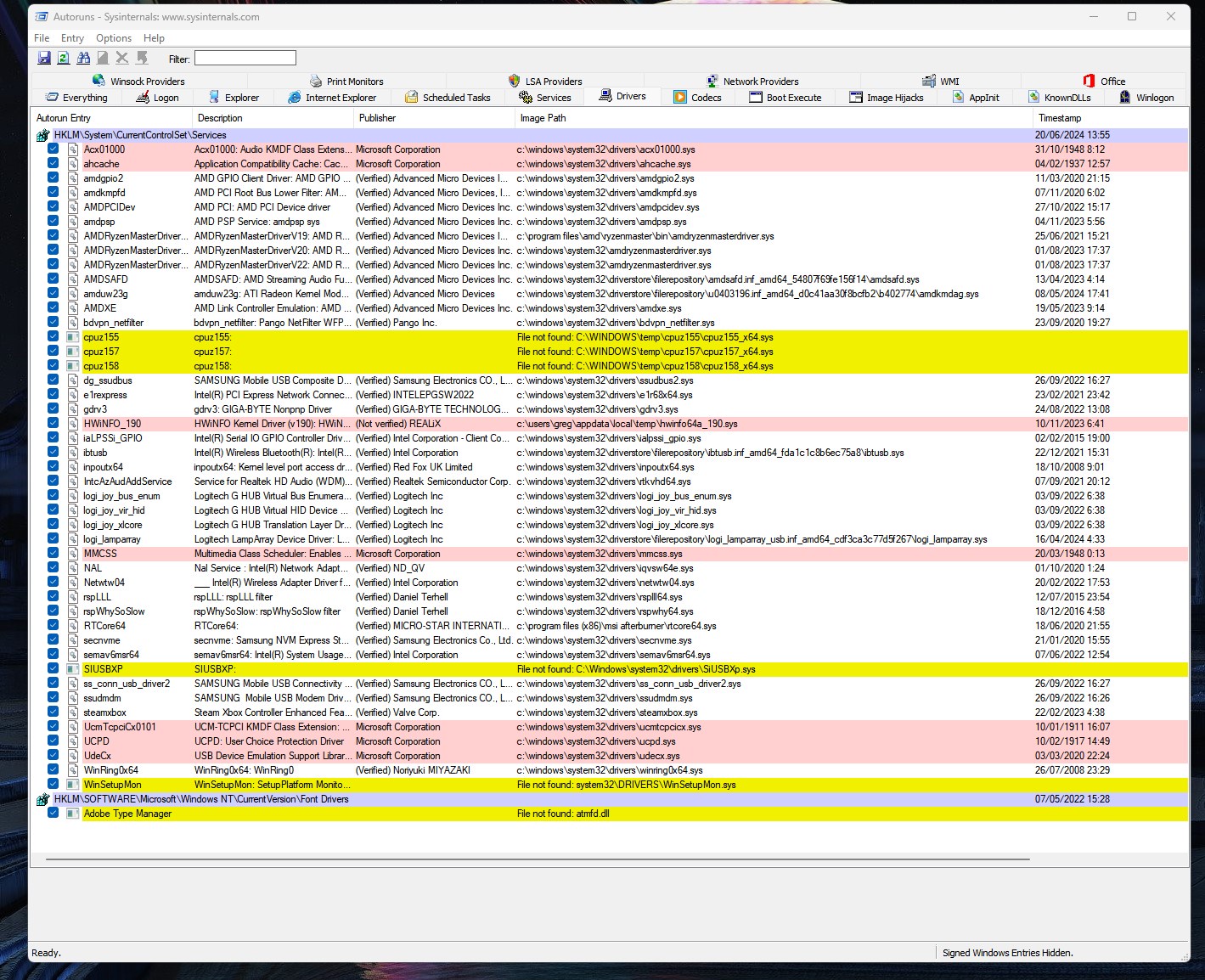Open the Services tab
Image resolution: width=1205 pixels, height=980 pixels.
(545, 98)
